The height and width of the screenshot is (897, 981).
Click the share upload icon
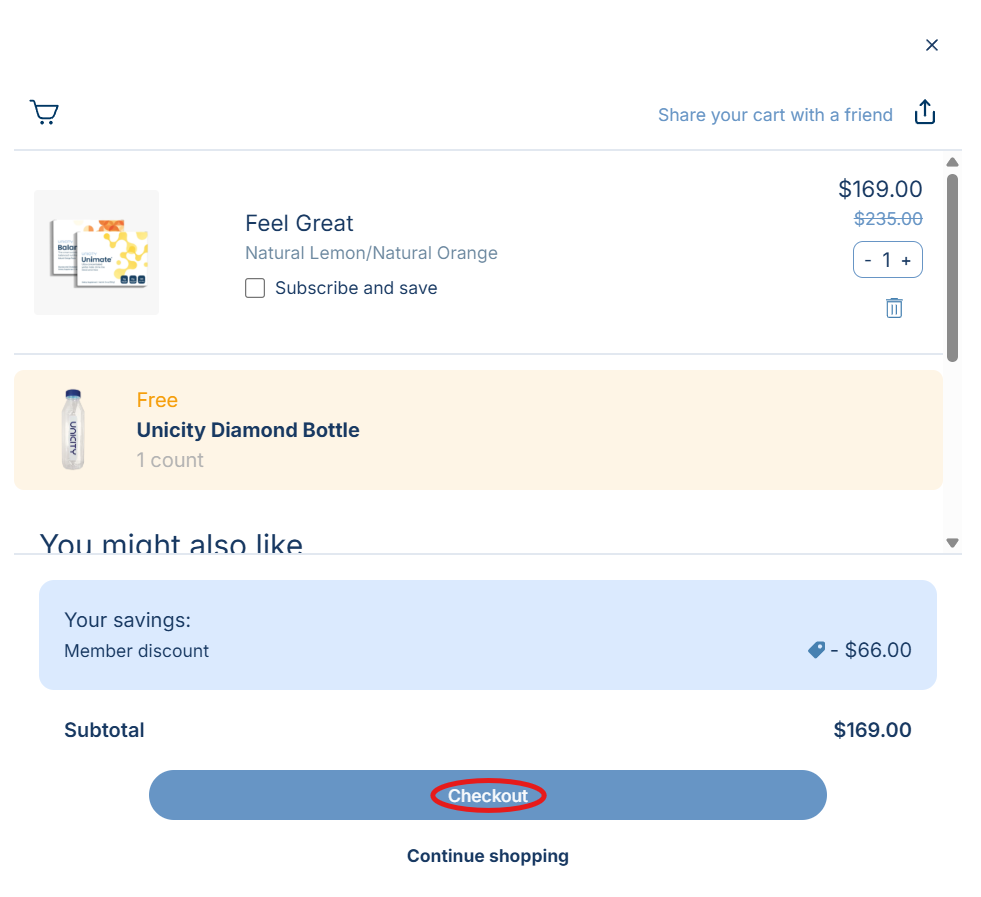pyautogui.click(x=925, y=112)
